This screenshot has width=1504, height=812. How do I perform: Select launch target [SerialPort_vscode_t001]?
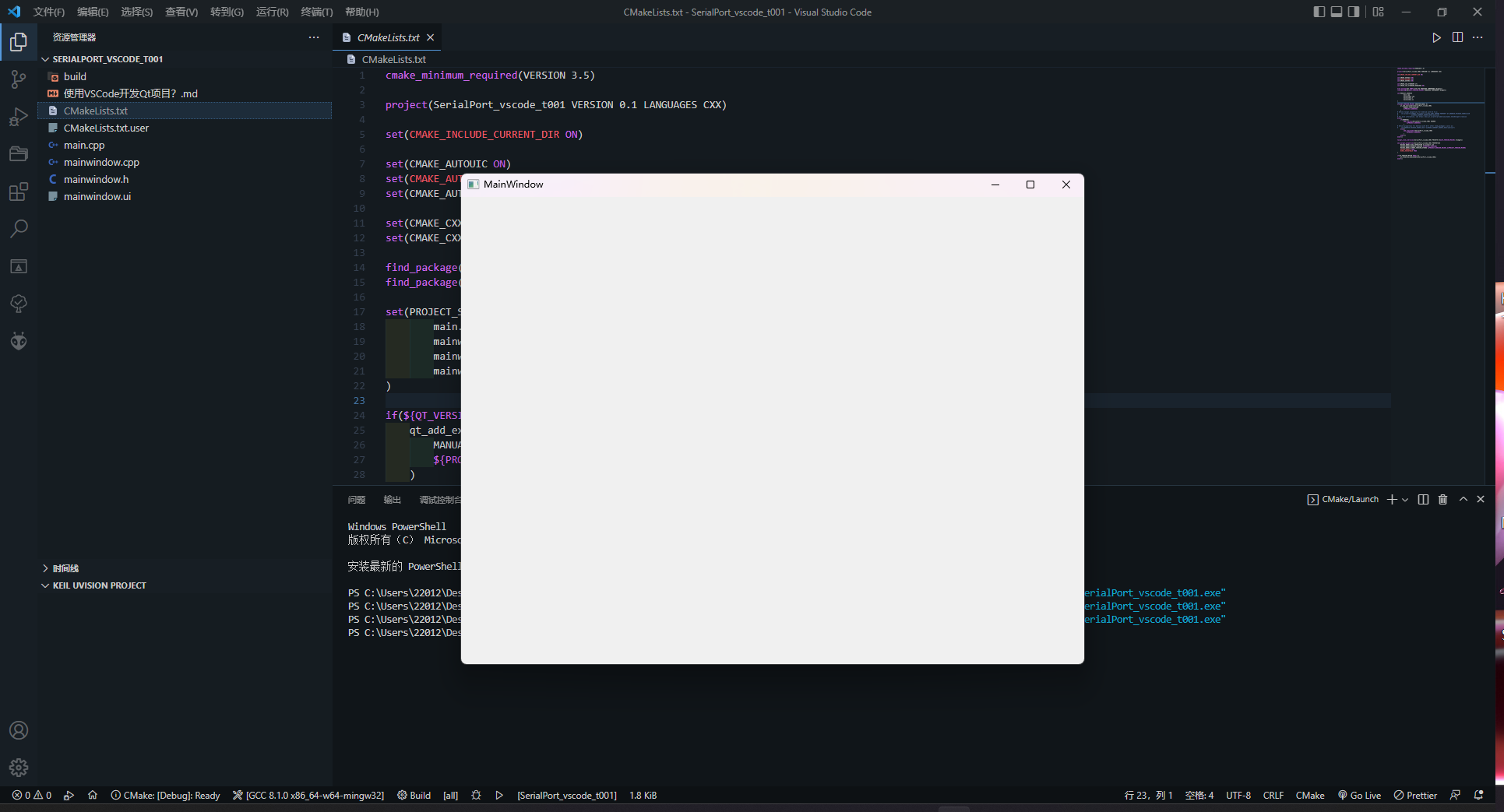(567, 796)
